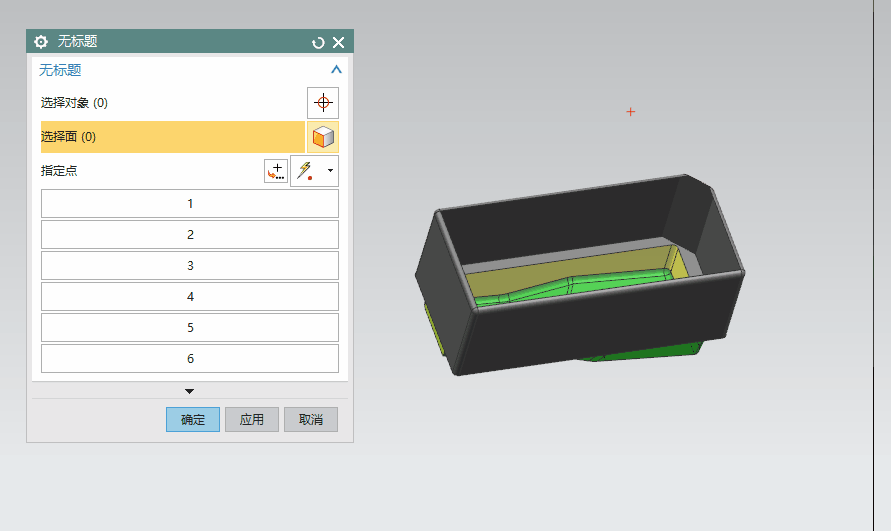Confirm with the 确定 button
Image resolution: width=891 pixels, height=531 pixels.
coord(193,420)
